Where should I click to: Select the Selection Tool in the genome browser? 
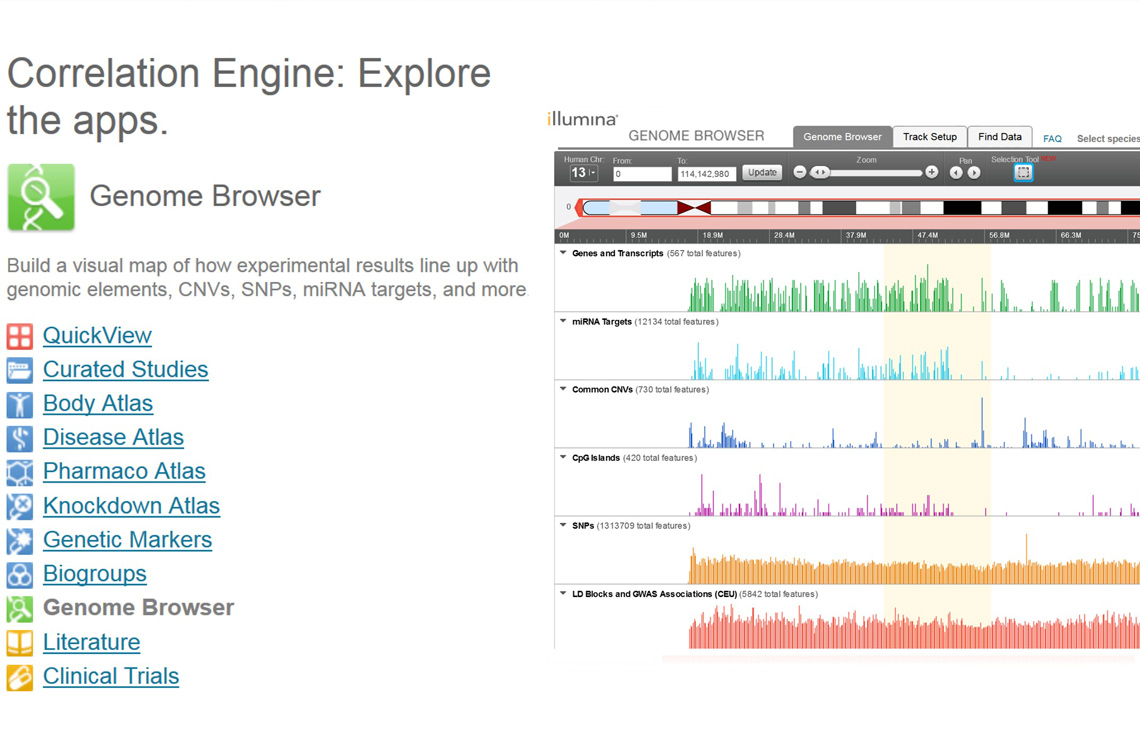click(x=1022, y=172)
